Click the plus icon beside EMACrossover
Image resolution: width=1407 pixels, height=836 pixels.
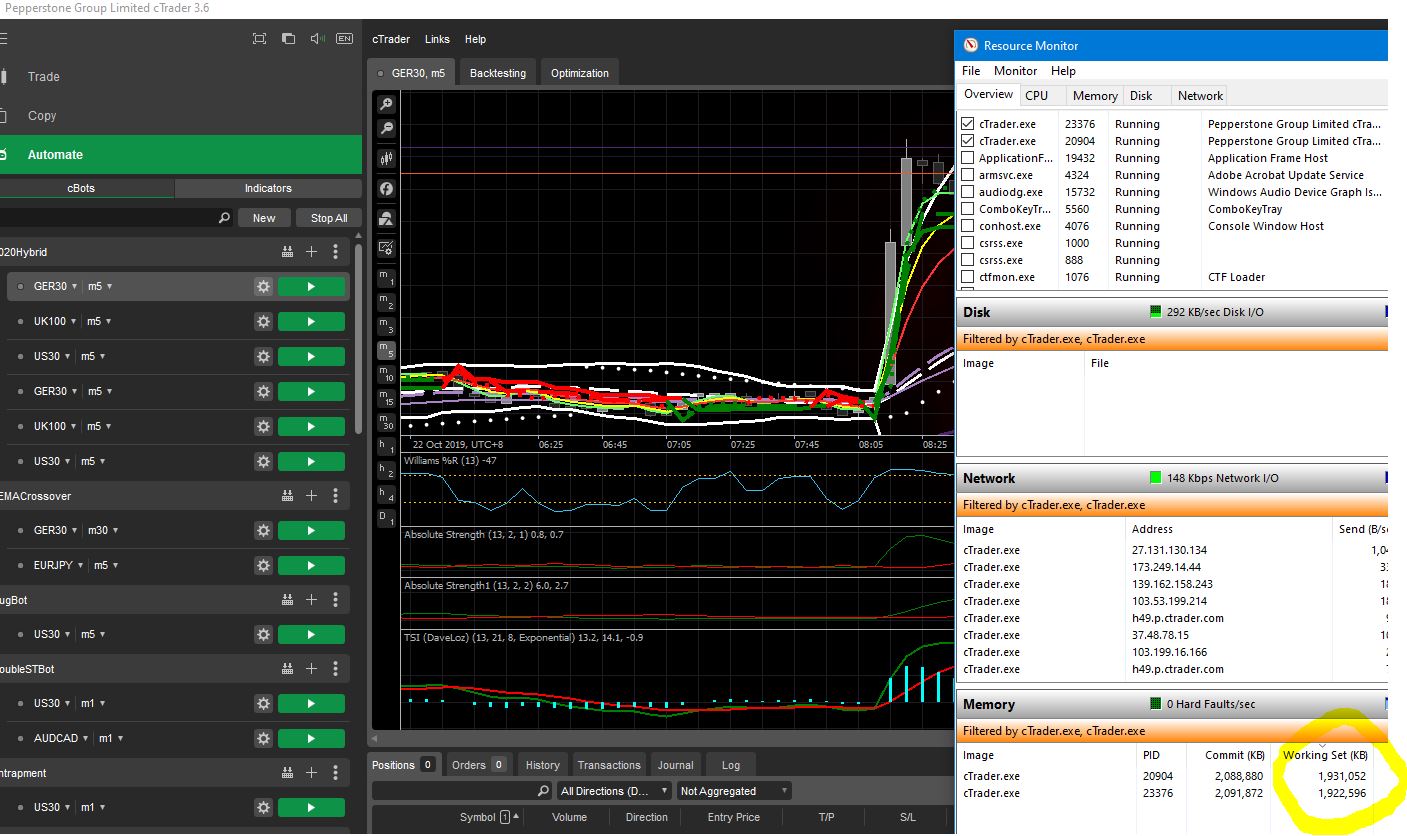click(311, 496)
